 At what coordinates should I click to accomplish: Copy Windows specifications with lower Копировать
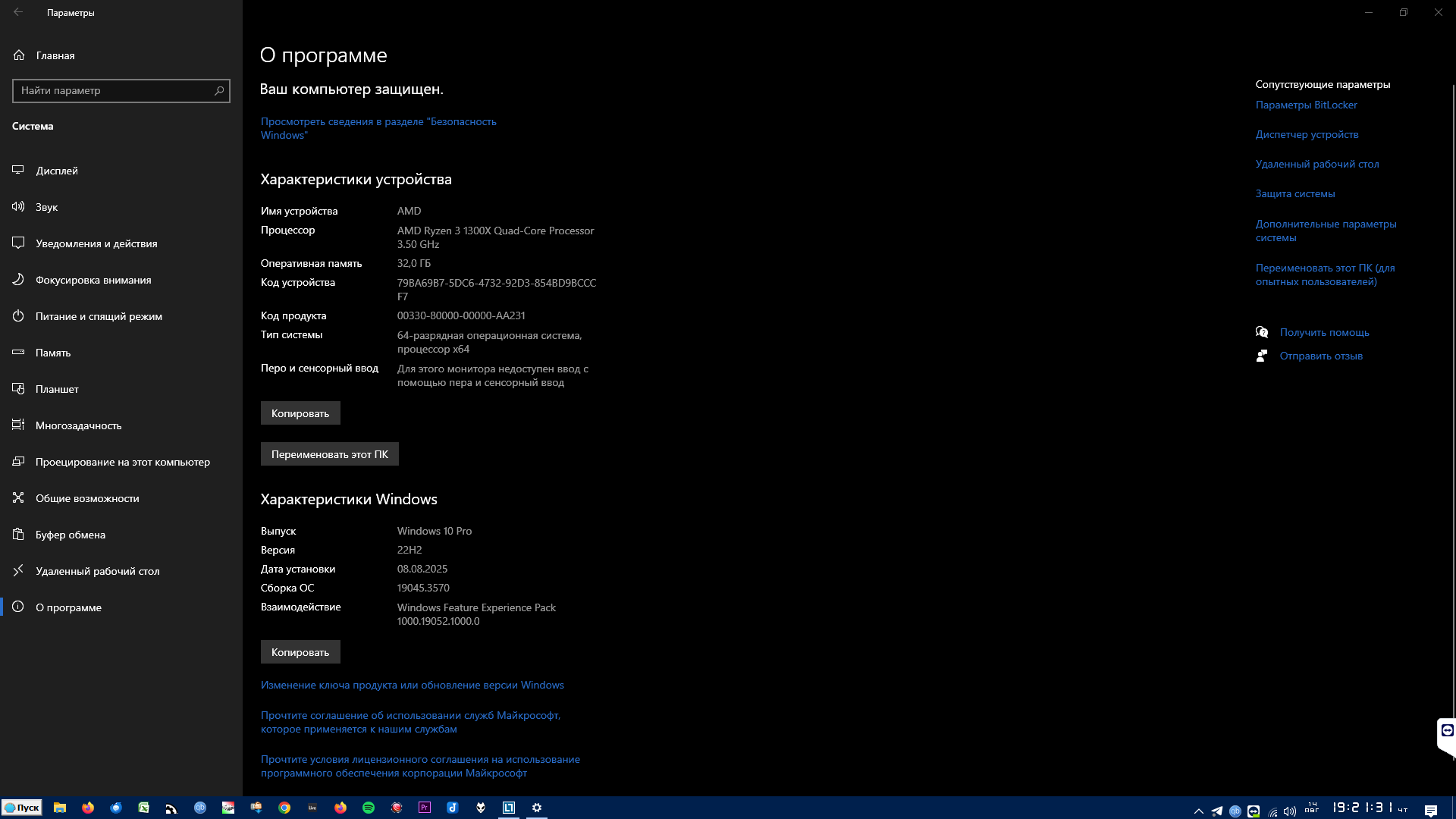click(x=300, y=652)
